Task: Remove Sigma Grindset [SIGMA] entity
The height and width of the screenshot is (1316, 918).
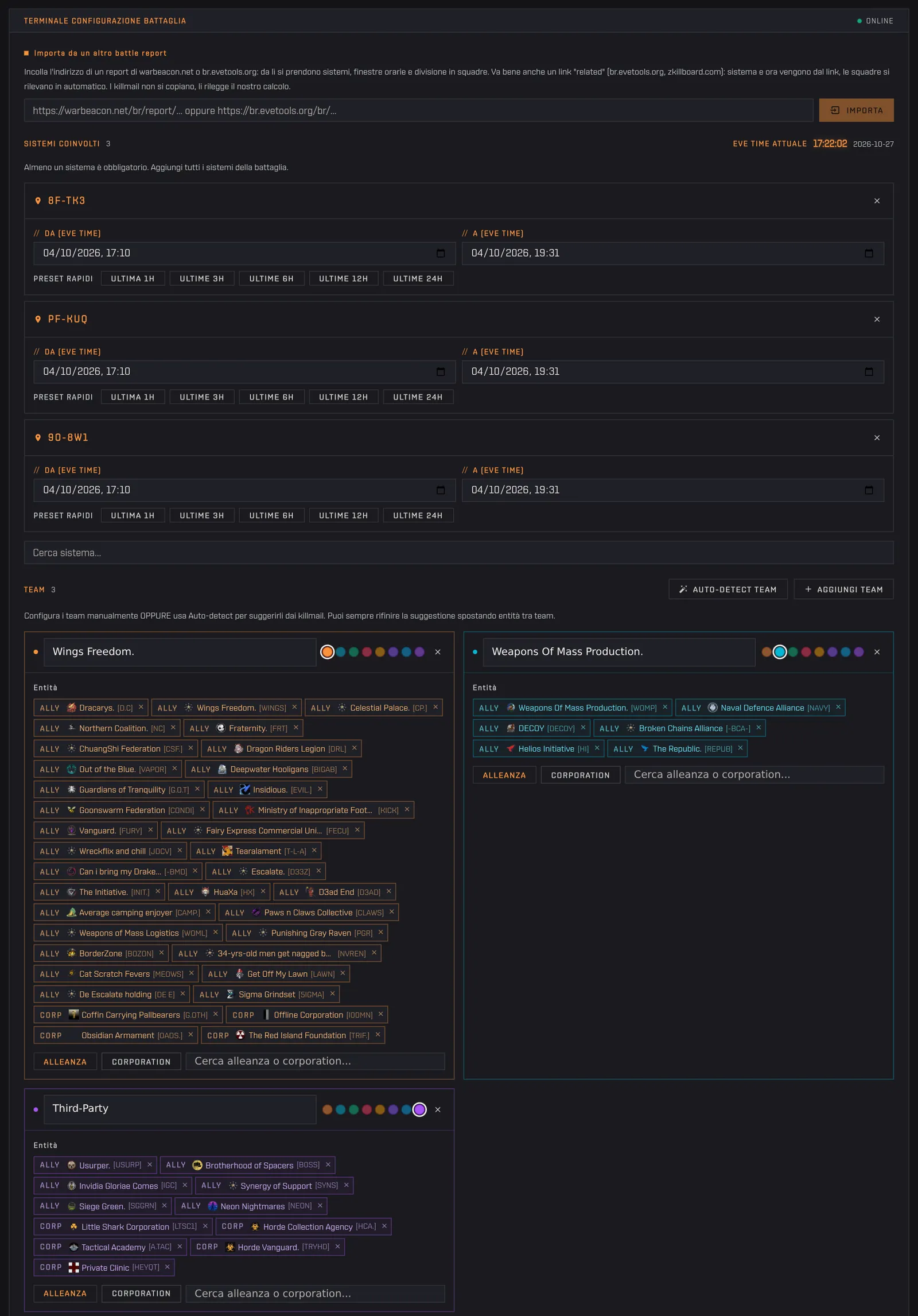Action: 332,994
